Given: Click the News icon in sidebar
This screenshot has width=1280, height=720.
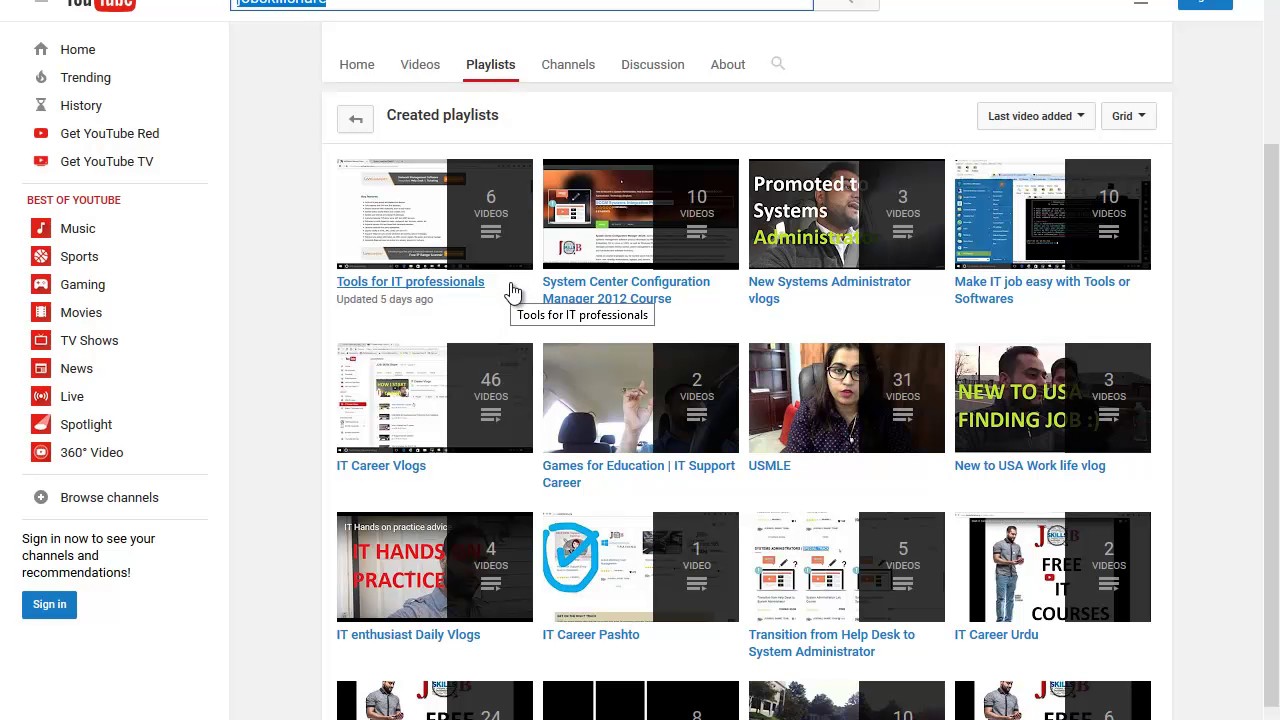Looking at the screenshot, I should click(x=40, y=368).
